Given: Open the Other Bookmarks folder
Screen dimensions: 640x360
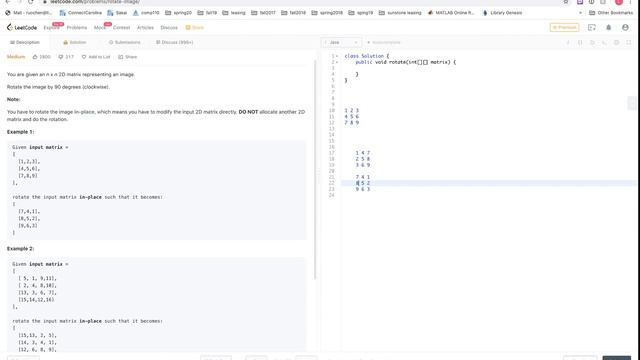Looking at the screenshot, I should click(x=611, y=13).
